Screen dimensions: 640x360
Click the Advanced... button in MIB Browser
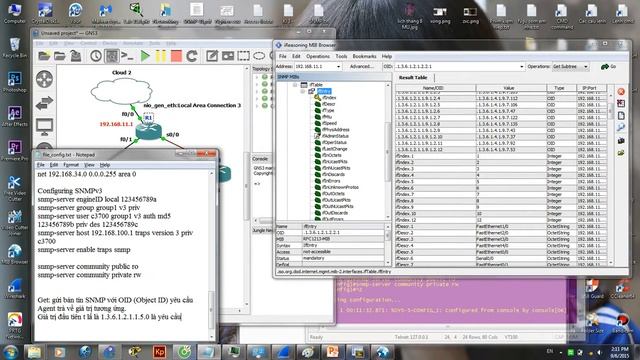click(x=361, y=67)
